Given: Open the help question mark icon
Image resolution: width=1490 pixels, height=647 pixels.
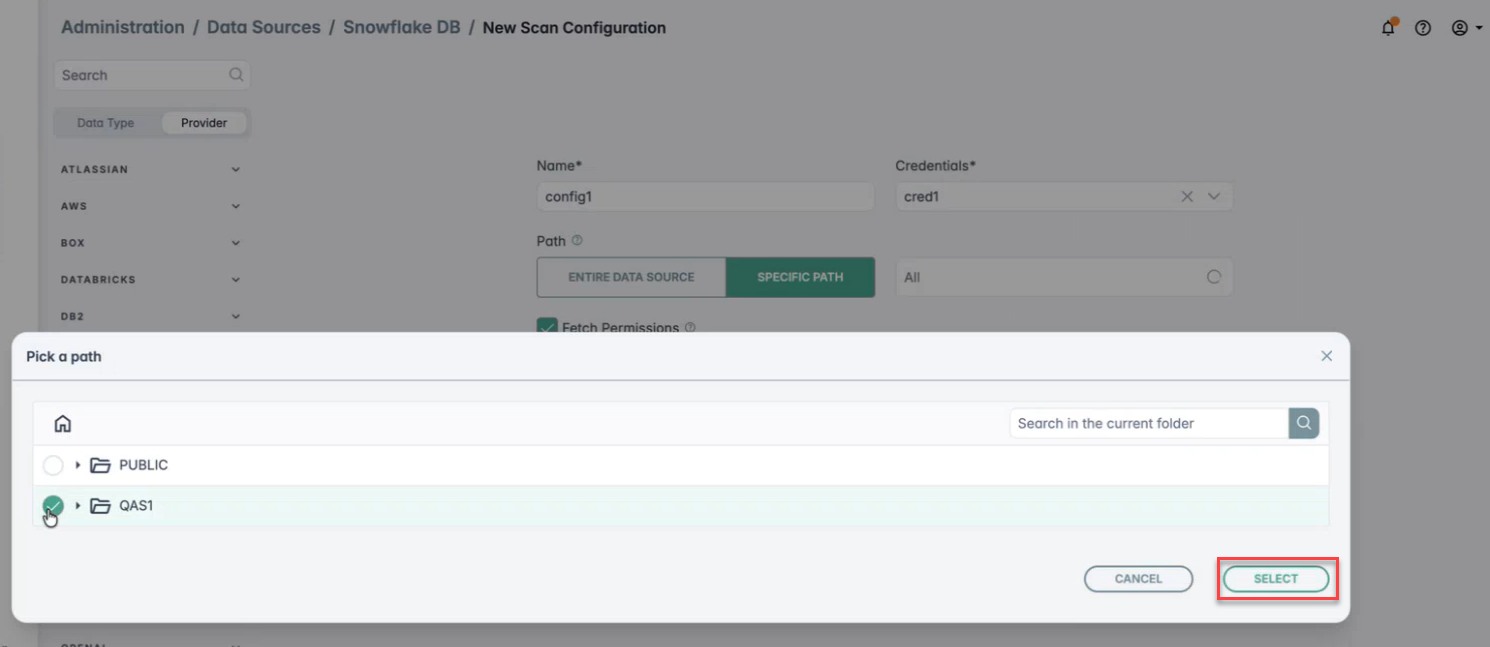Looking at the screenshot, I should 1423,28.
